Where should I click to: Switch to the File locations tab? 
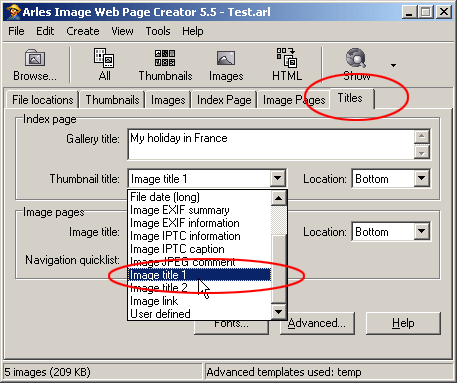42,100
